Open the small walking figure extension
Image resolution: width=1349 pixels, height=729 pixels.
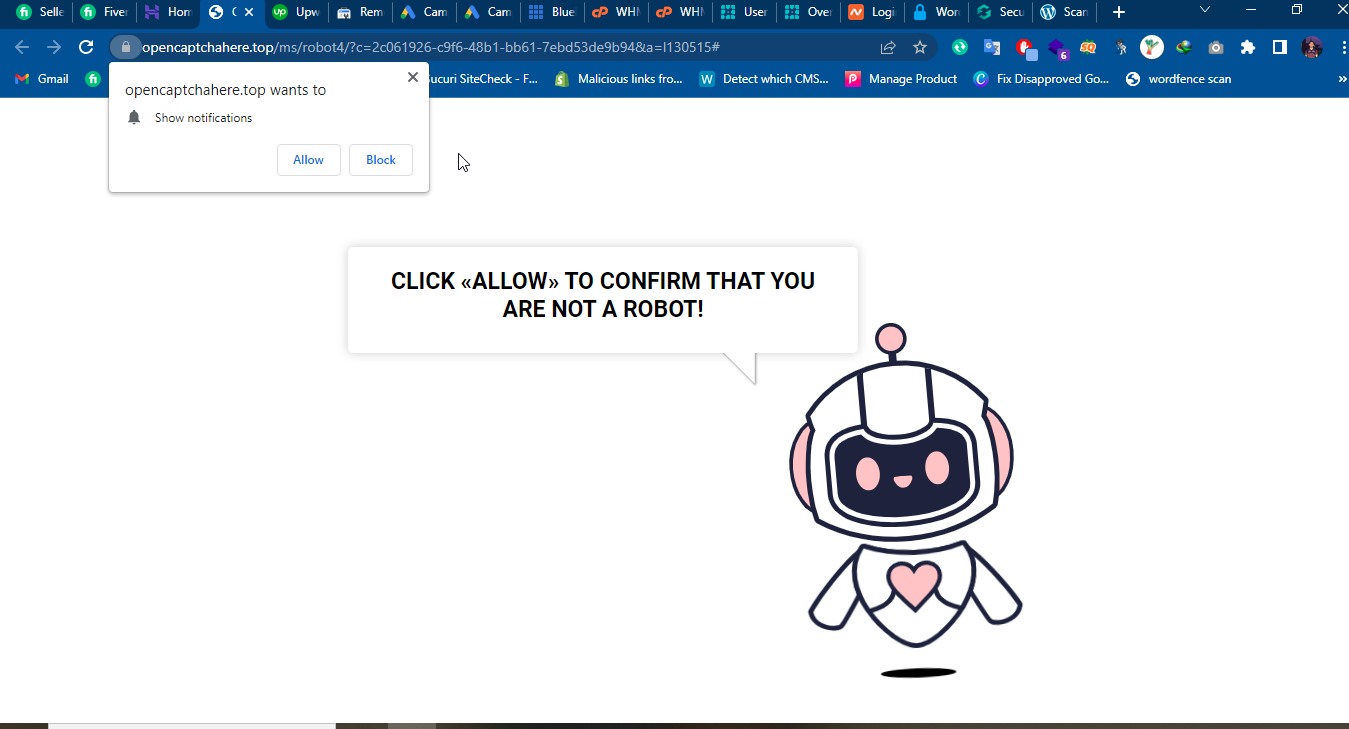[1121, 47]
